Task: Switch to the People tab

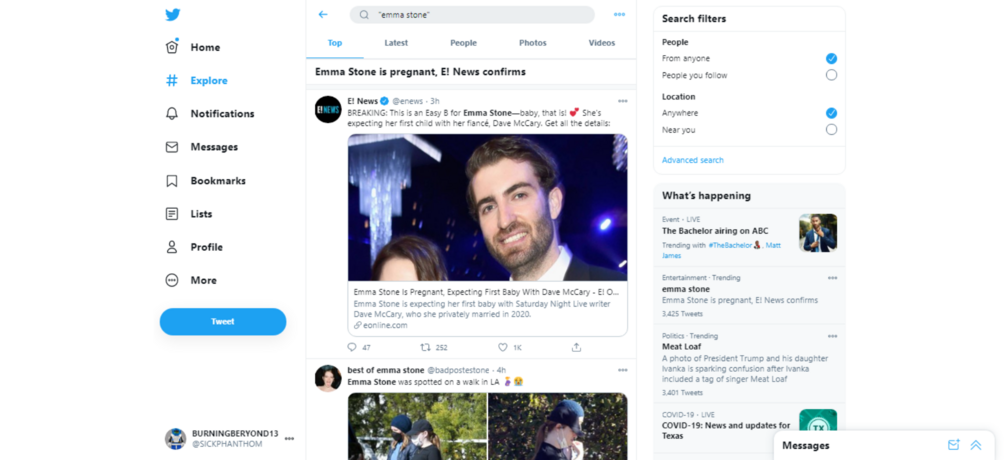Action: click(x=463, y=43)
